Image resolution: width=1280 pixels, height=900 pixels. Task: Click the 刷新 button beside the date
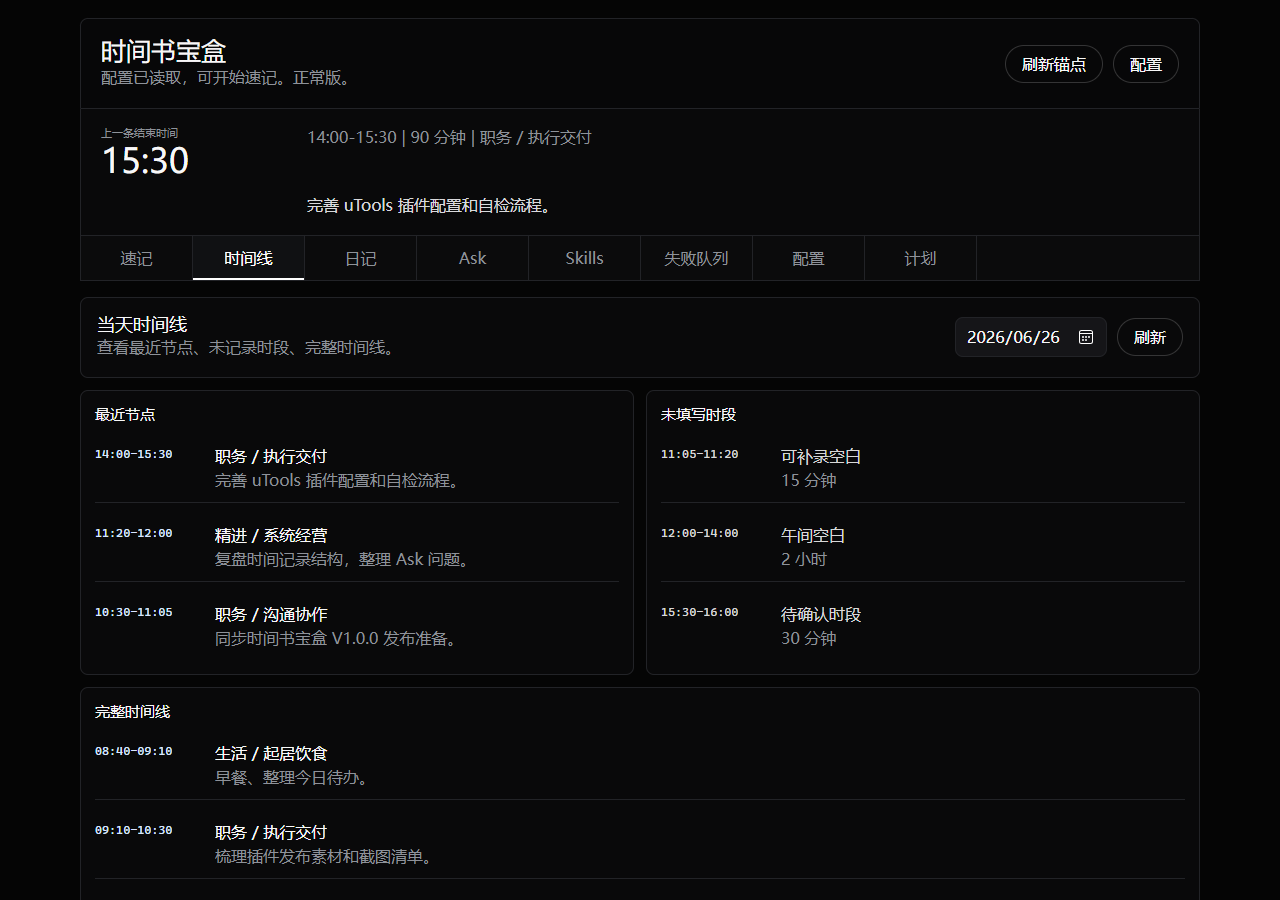(x=1150, y=337)
